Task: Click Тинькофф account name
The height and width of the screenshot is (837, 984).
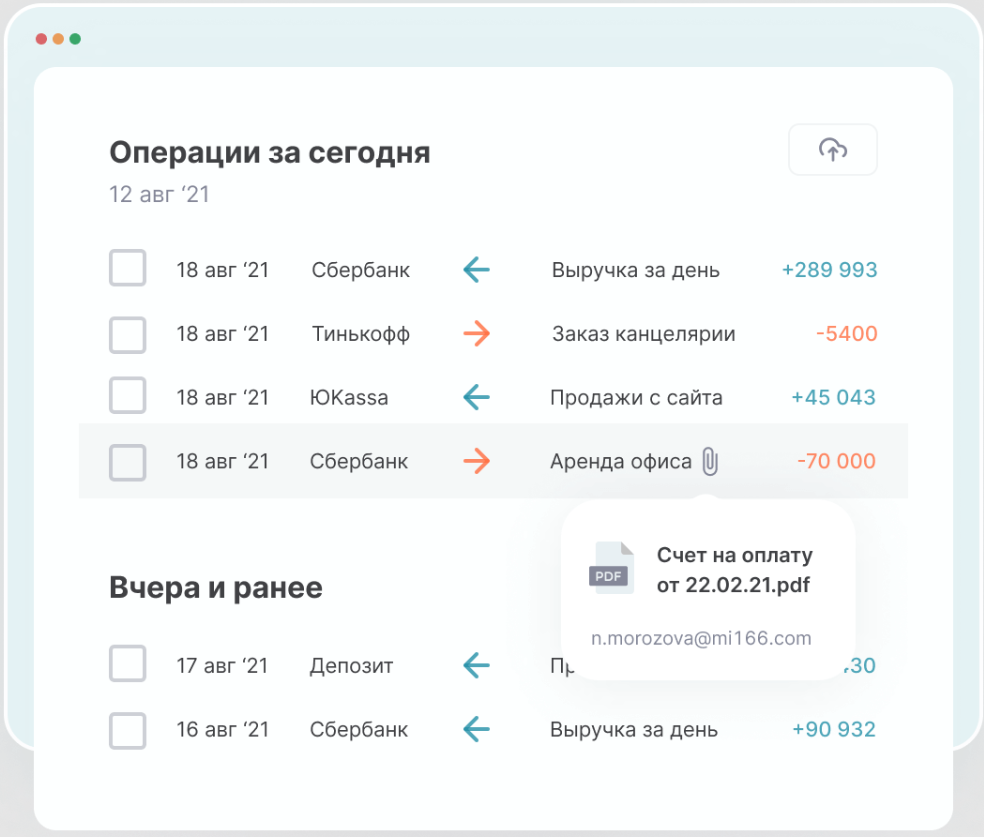Action: 361,334
